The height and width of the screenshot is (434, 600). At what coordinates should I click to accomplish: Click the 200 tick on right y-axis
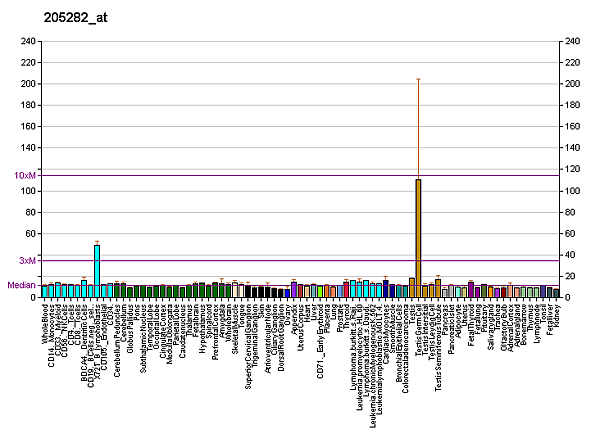coord(572,84)
